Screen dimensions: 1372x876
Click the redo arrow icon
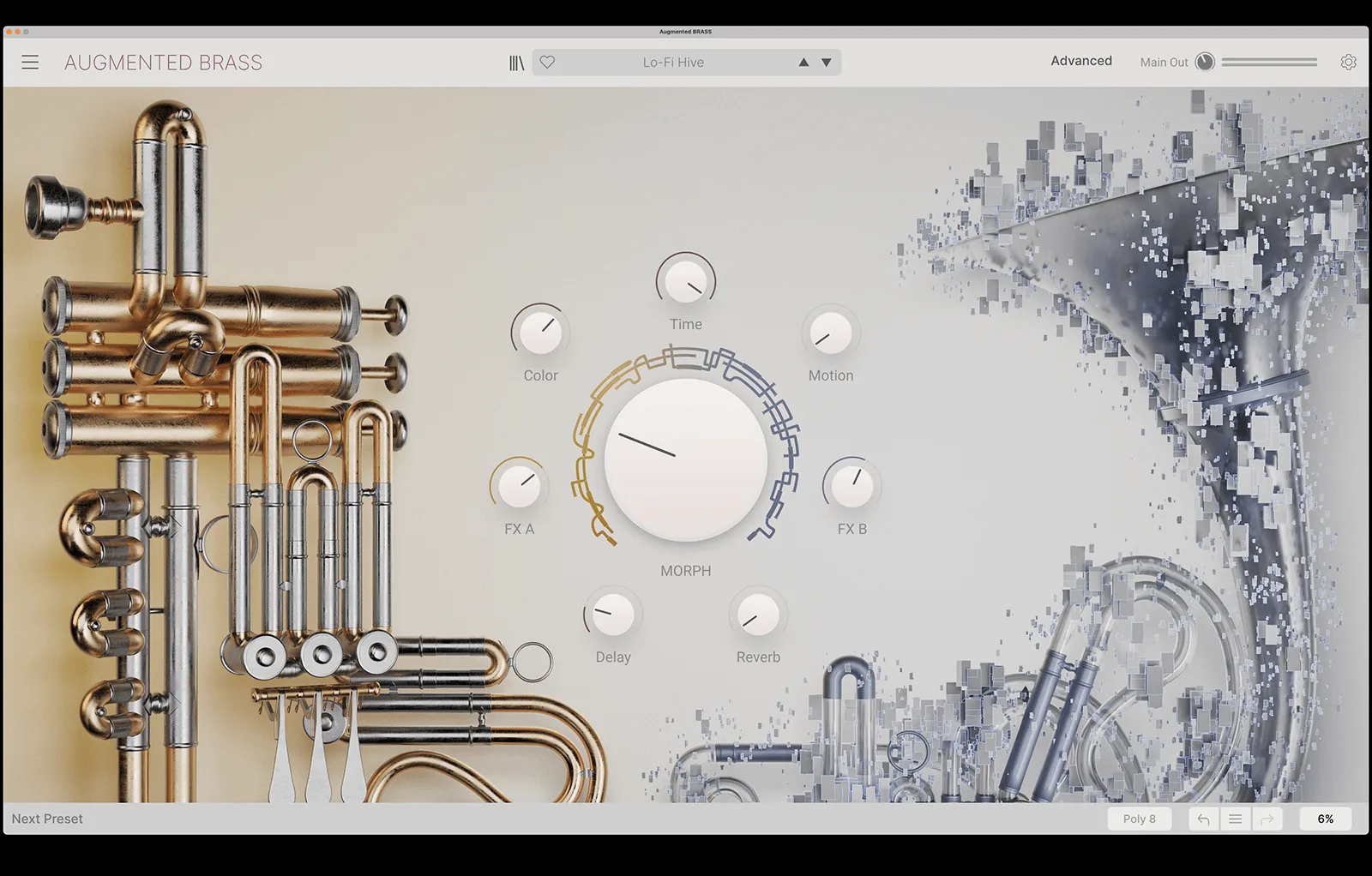[x=1267, y=819]
